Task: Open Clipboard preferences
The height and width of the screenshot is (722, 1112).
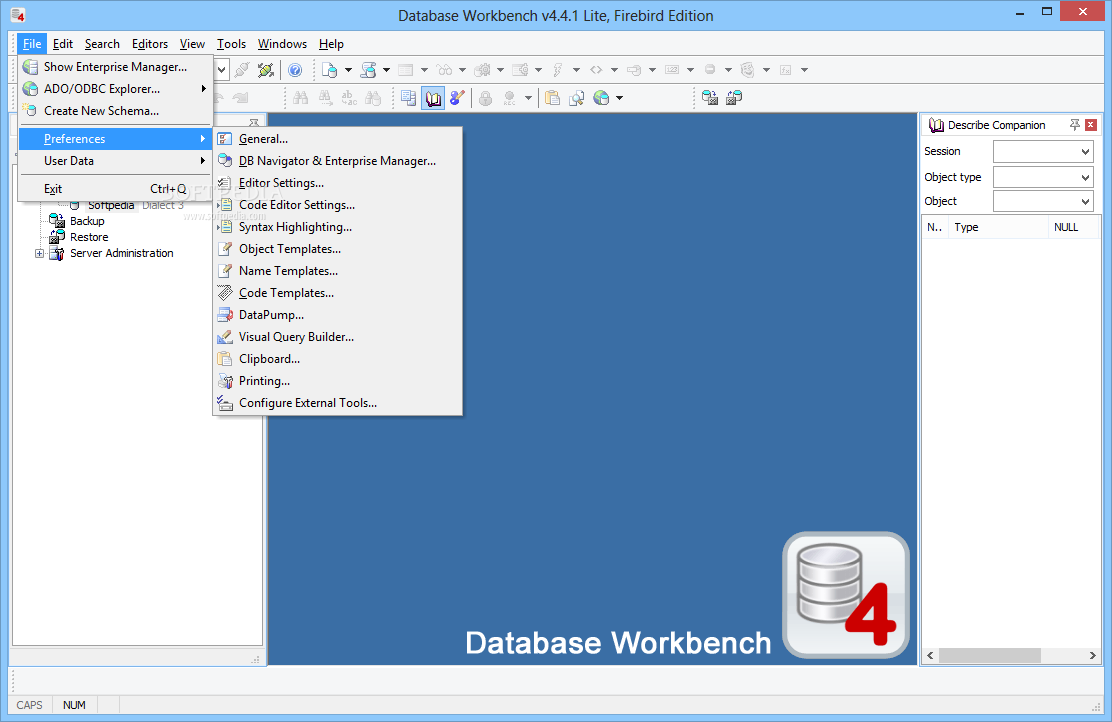Action: (338, 359)
